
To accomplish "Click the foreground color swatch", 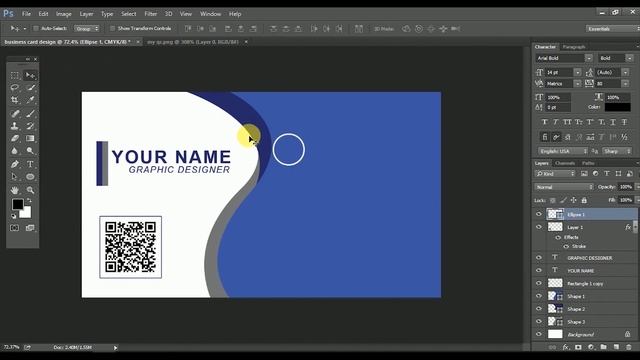I will coord(18,204).
